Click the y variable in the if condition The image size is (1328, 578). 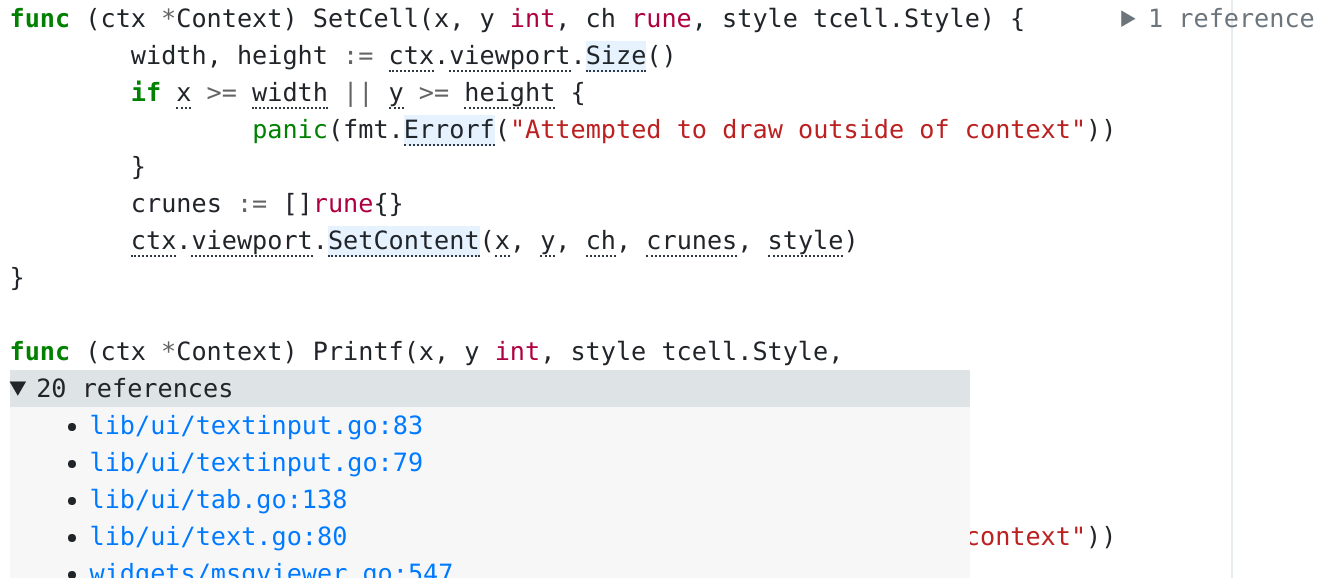[396, 93]
